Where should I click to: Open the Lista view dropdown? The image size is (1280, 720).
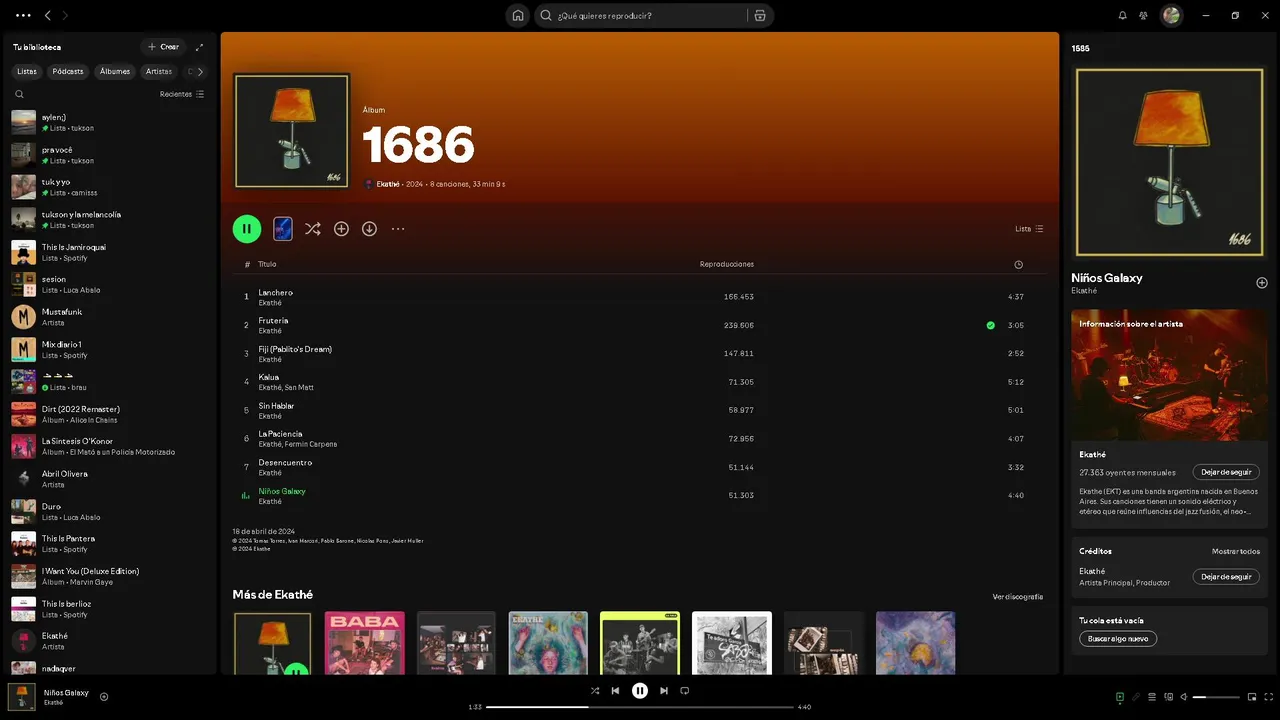tap(1029, 229)
